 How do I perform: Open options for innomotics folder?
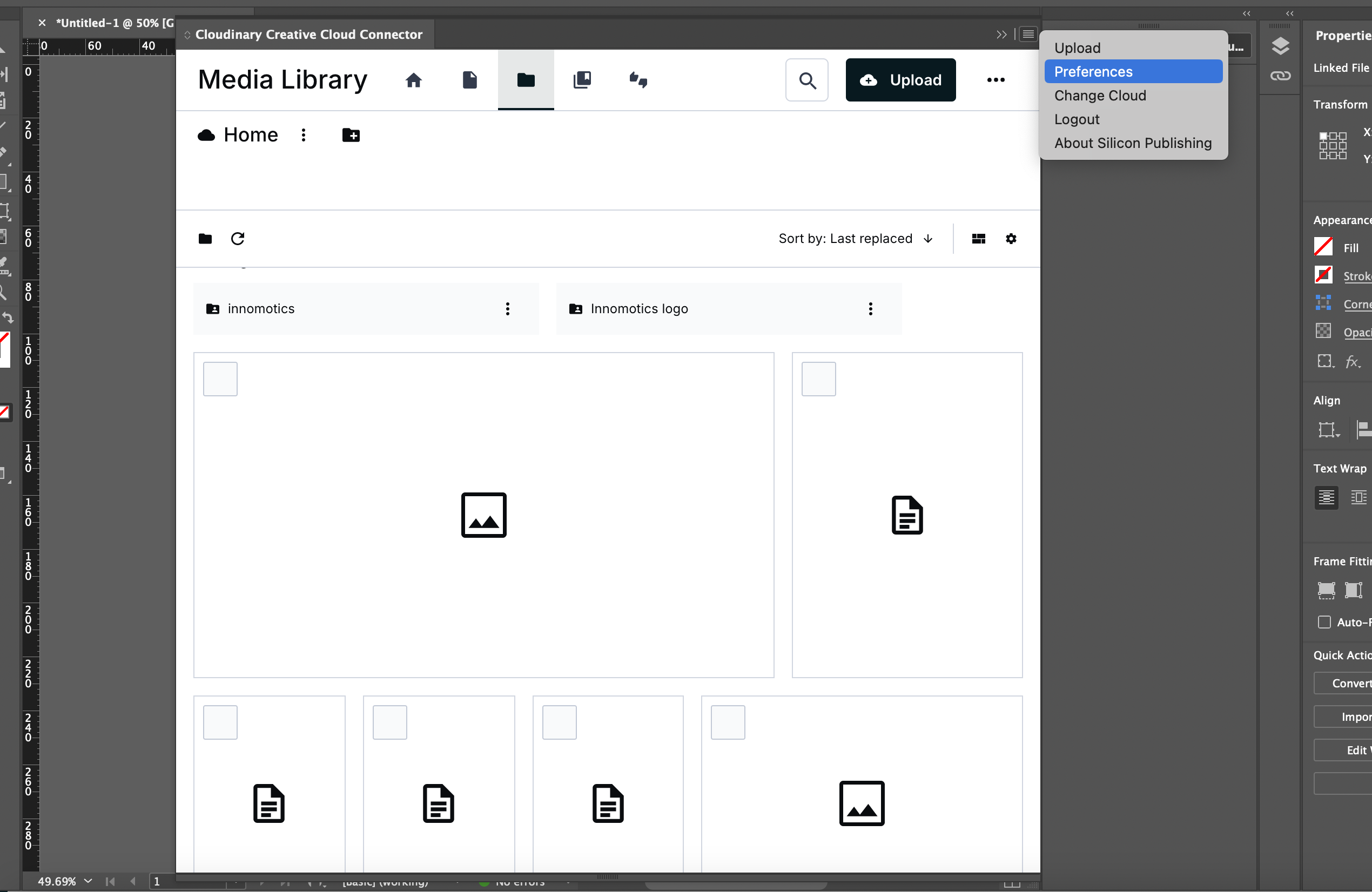(507, 309)
